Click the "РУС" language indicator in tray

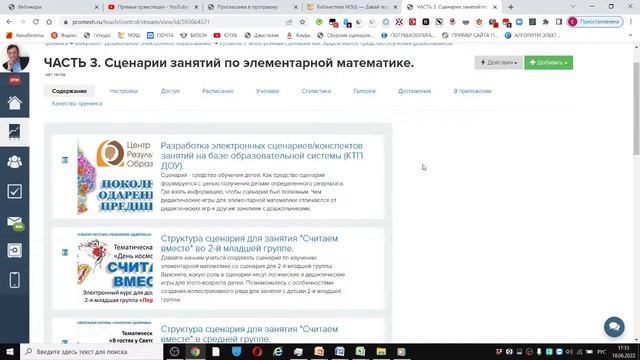[x=602, y=351]
